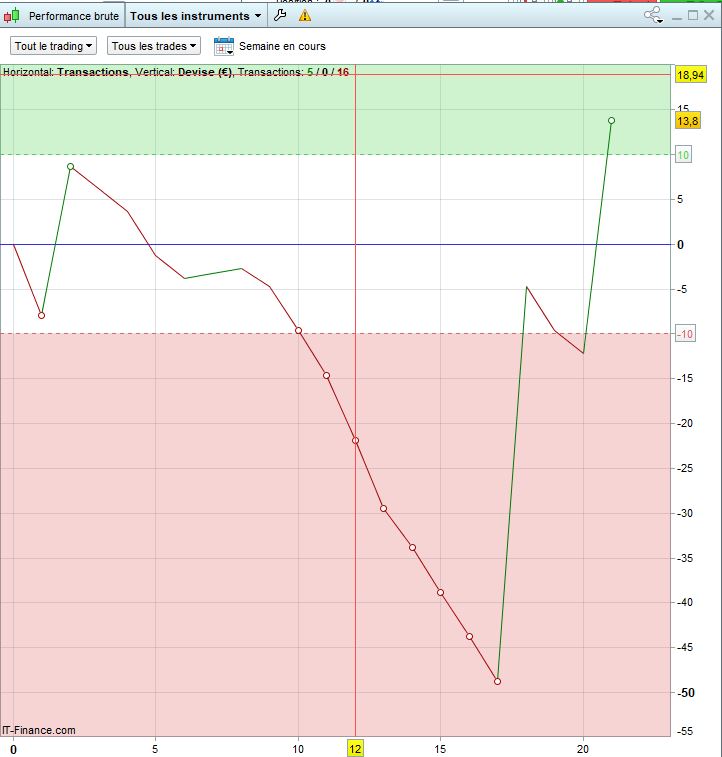Click the last green point at transaction 21
The height and width of the screenshot is (757, 722).
pyautogui.click(x=611, y=121)
